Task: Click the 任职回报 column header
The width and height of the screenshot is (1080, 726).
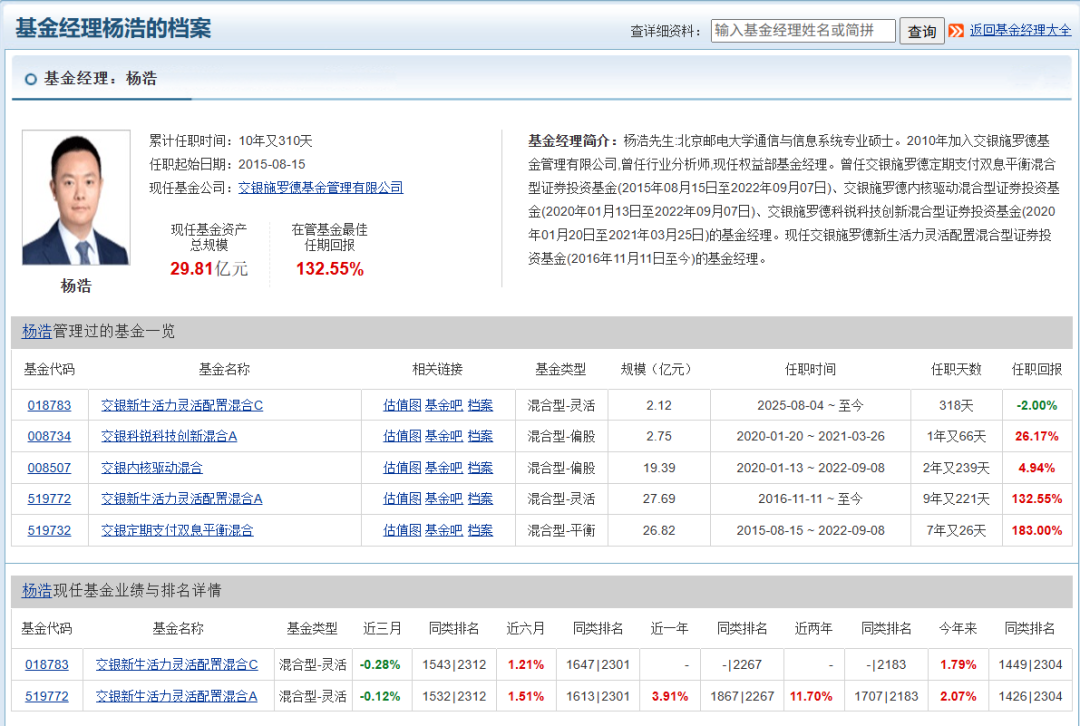Action: (1037, 369)
